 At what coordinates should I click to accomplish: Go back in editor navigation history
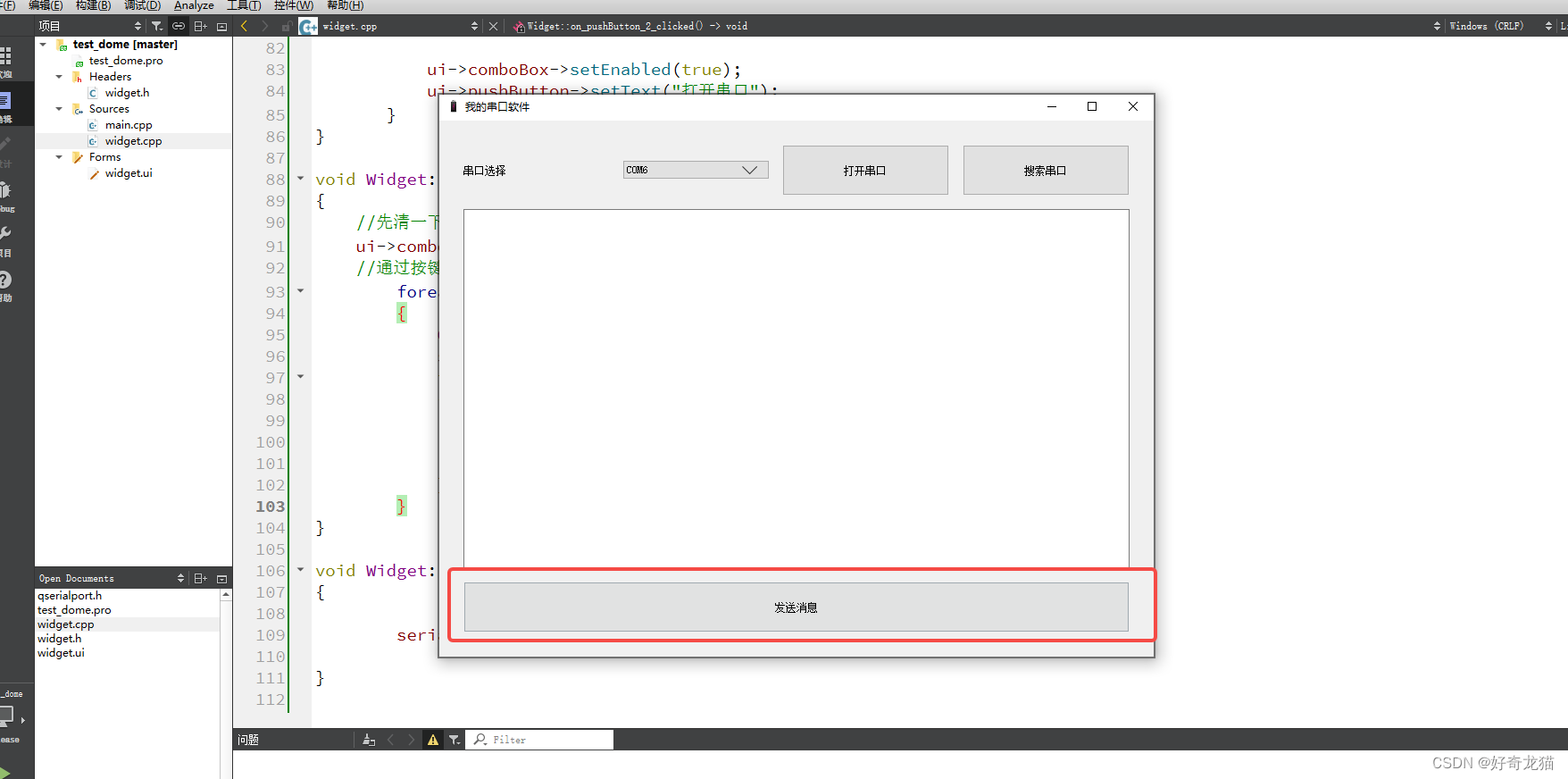[x=244, y=26]
